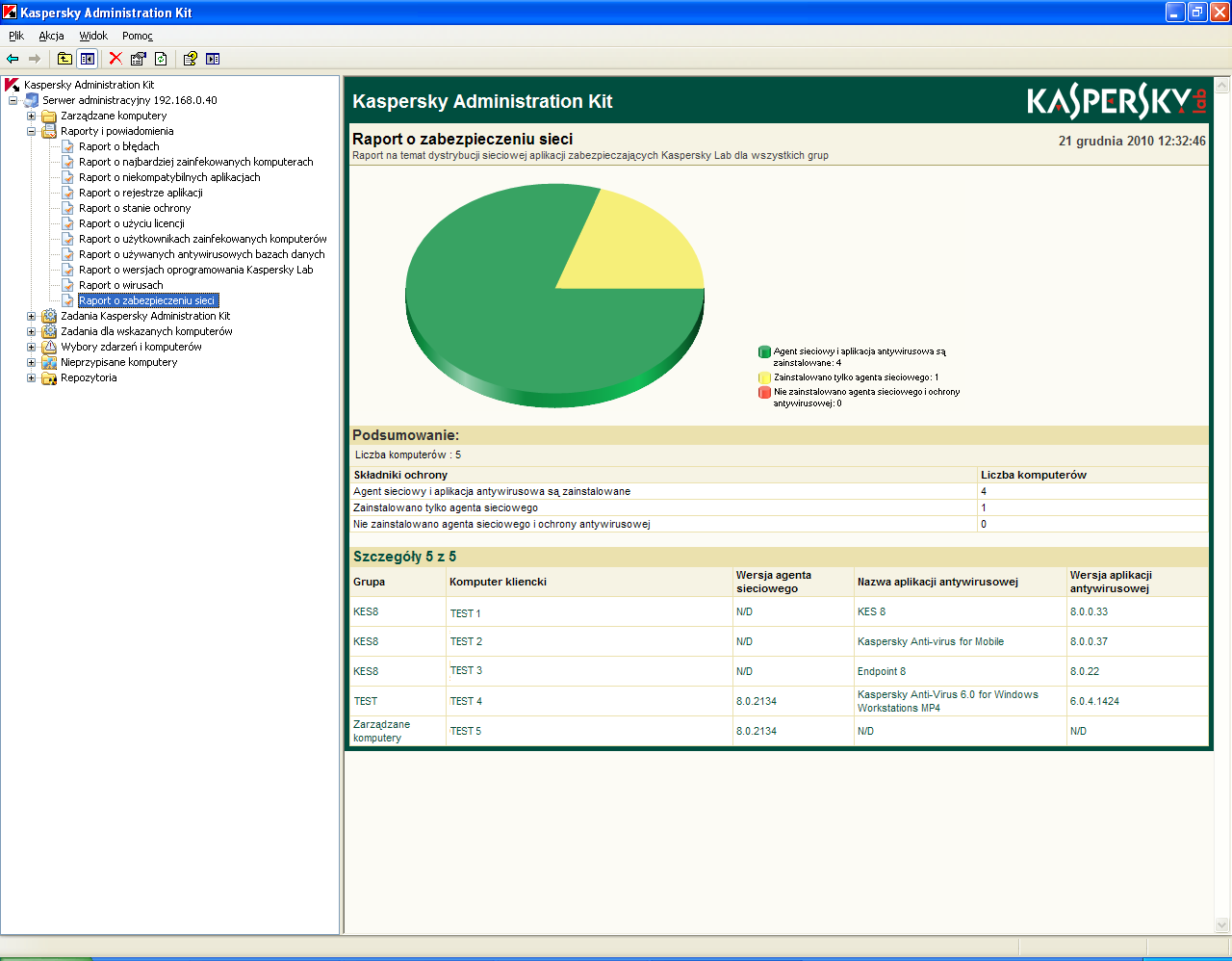Image resolution: width=1232 pixels, height=961 pixels.
Task: Open the Properties toolbar icon
Action: [x=139, y=59]
